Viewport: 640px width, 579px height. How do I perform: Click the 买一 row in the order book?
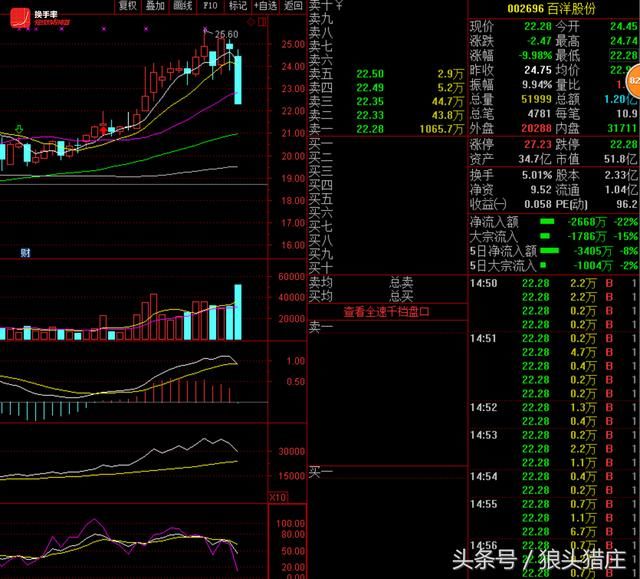387,144
